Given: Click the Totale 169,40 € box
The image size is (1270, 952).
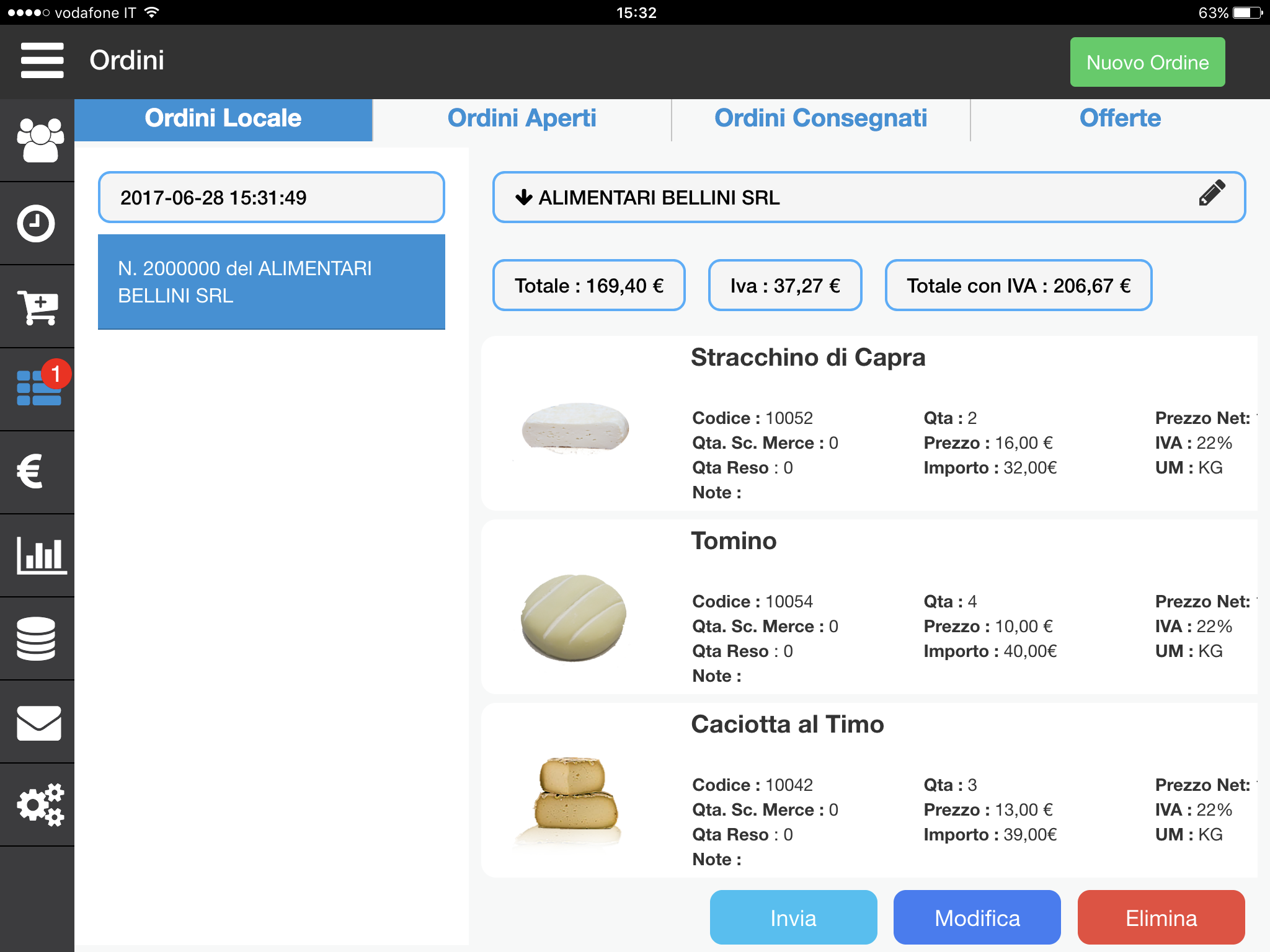Looking at the screenshot, I should [588, 285].
